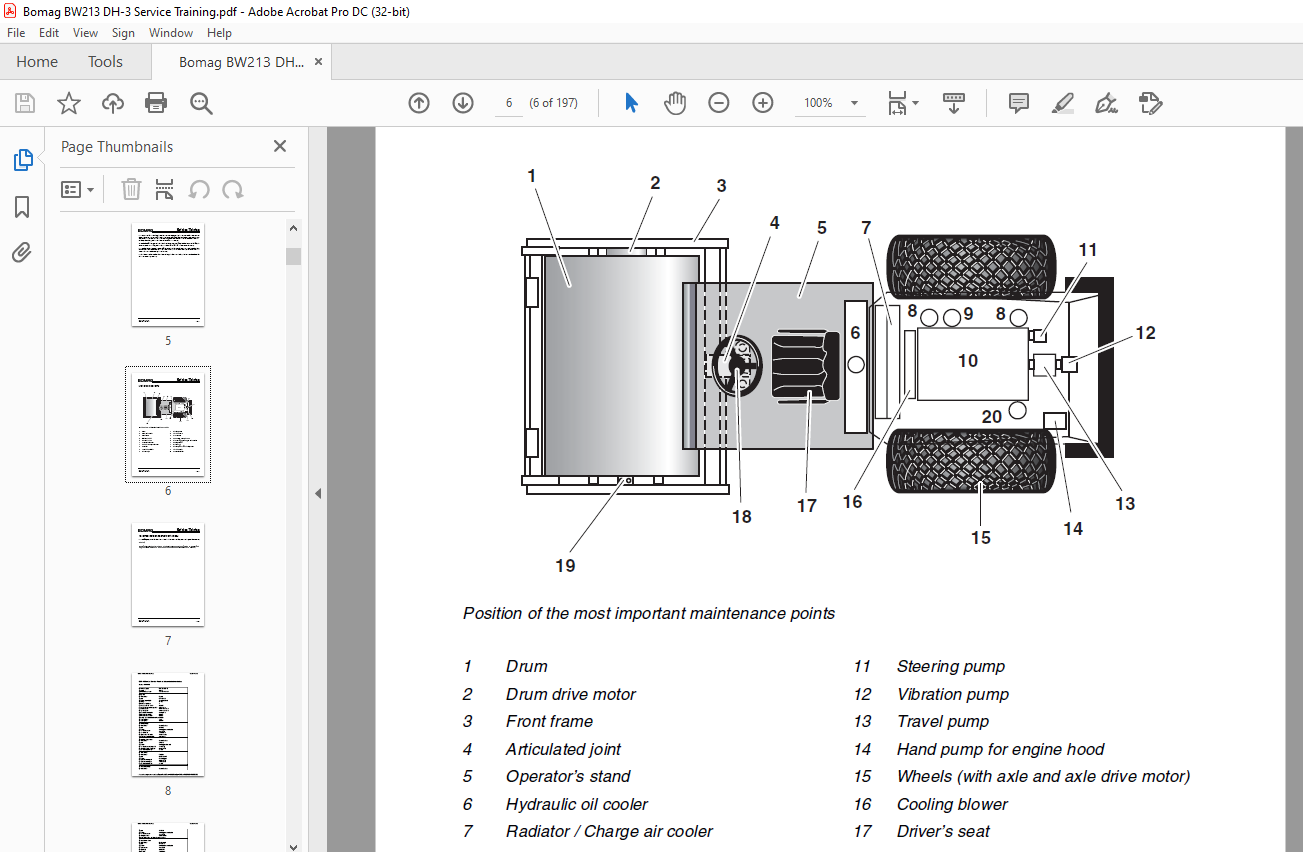The height and width of the screenshot is (852, 1303).
Task: Enable scrolling mode via the keyboard-arrow icon
Action: pyautogui.click(x=953, y=103)
